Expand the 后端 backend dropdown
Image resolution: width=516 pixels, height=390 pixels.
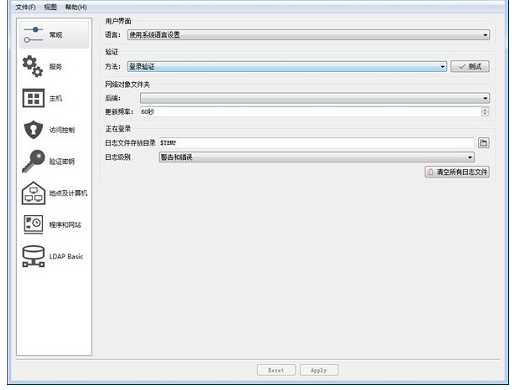coord(315,98)
